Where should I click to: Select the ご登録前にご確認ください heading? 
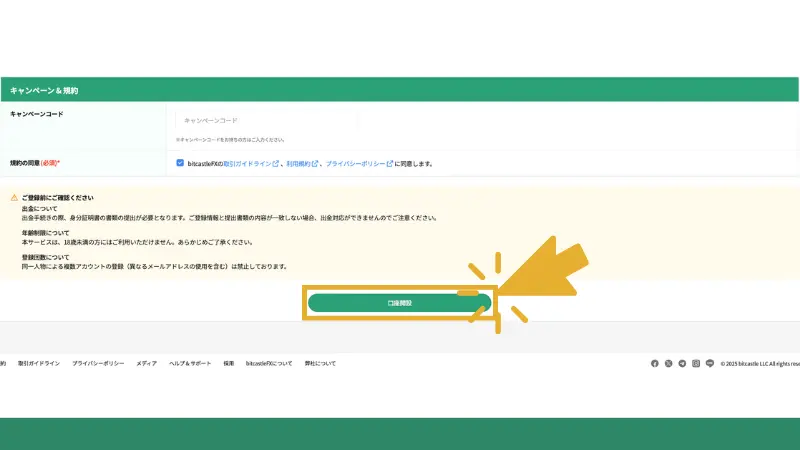[58, 197]
